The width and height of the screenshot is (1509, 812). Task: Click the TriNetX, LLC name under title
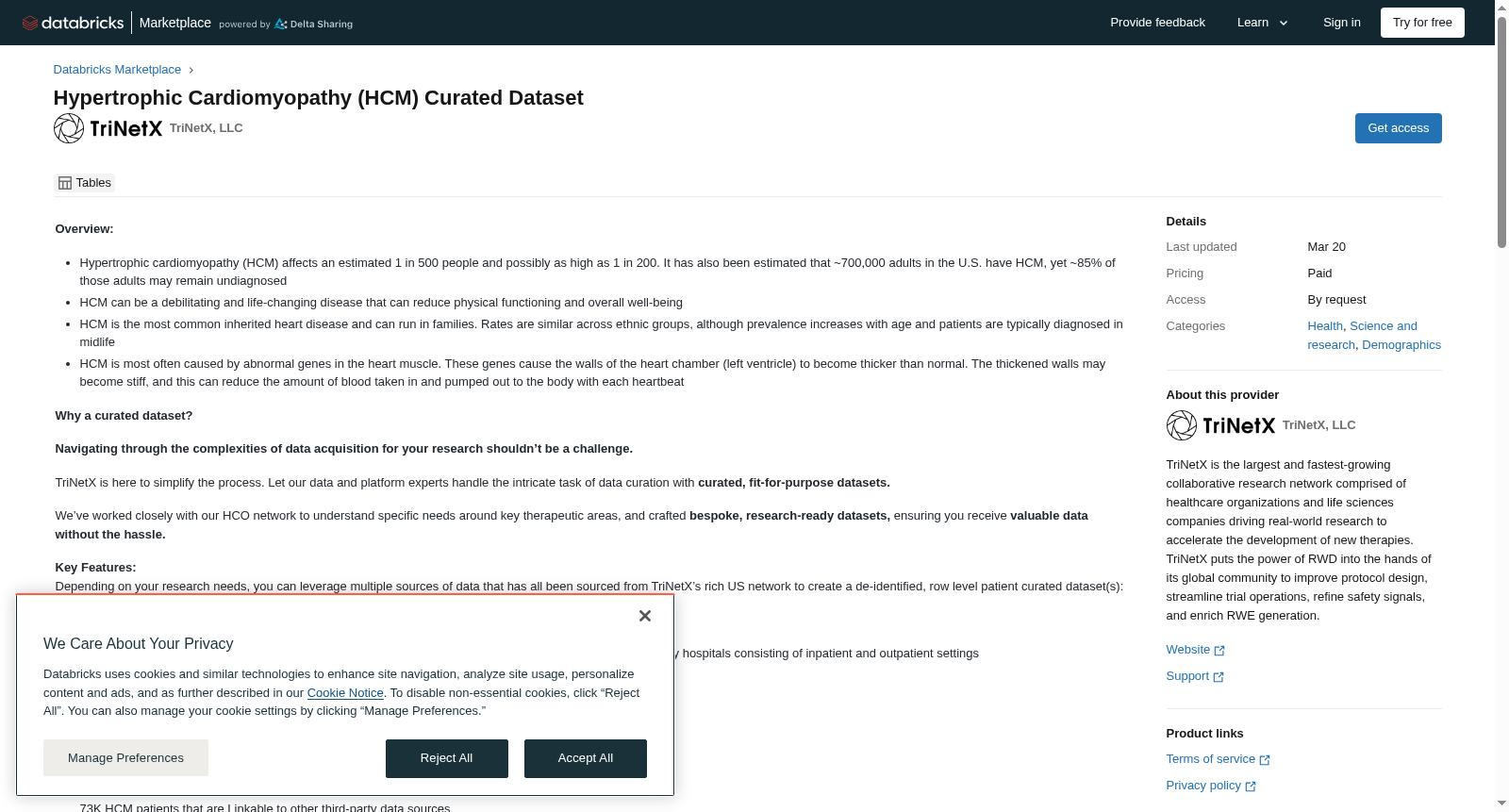[x=207, y=128]
